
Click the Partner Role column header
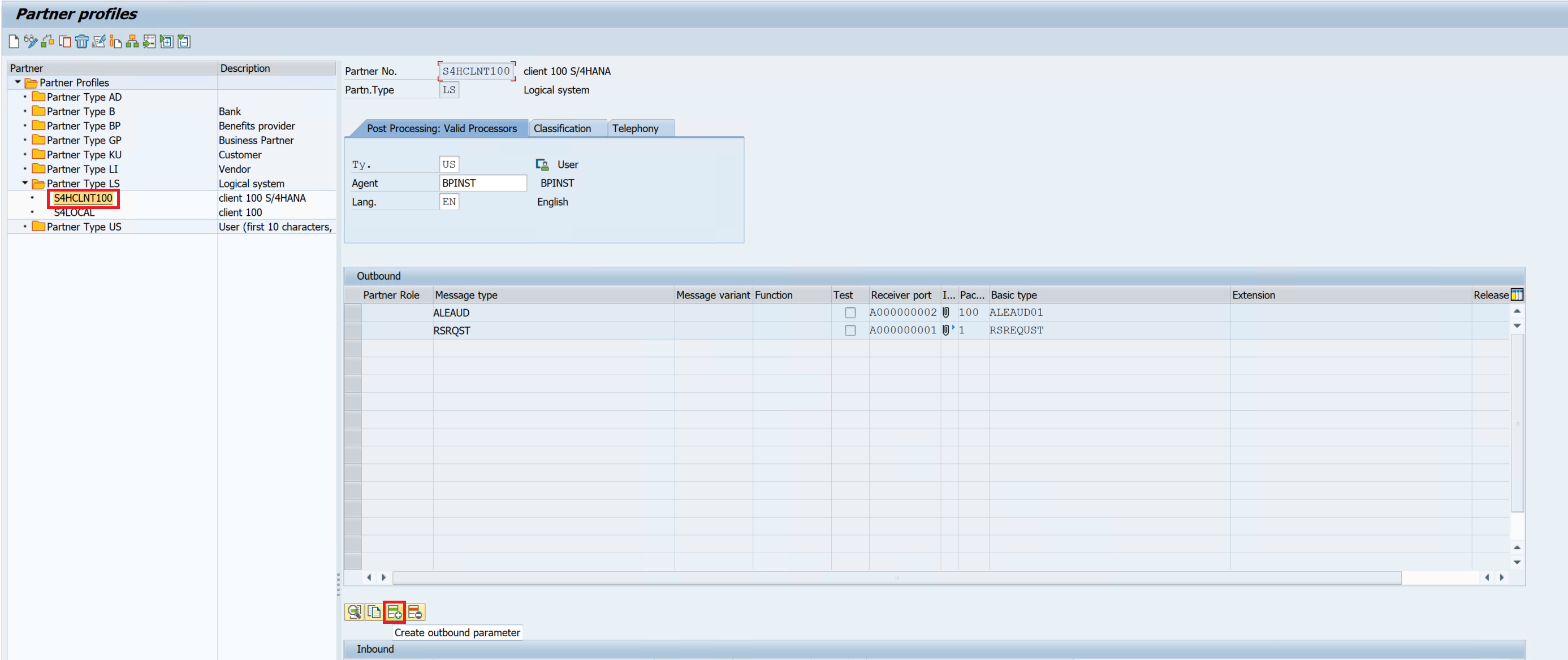point(396,295)
